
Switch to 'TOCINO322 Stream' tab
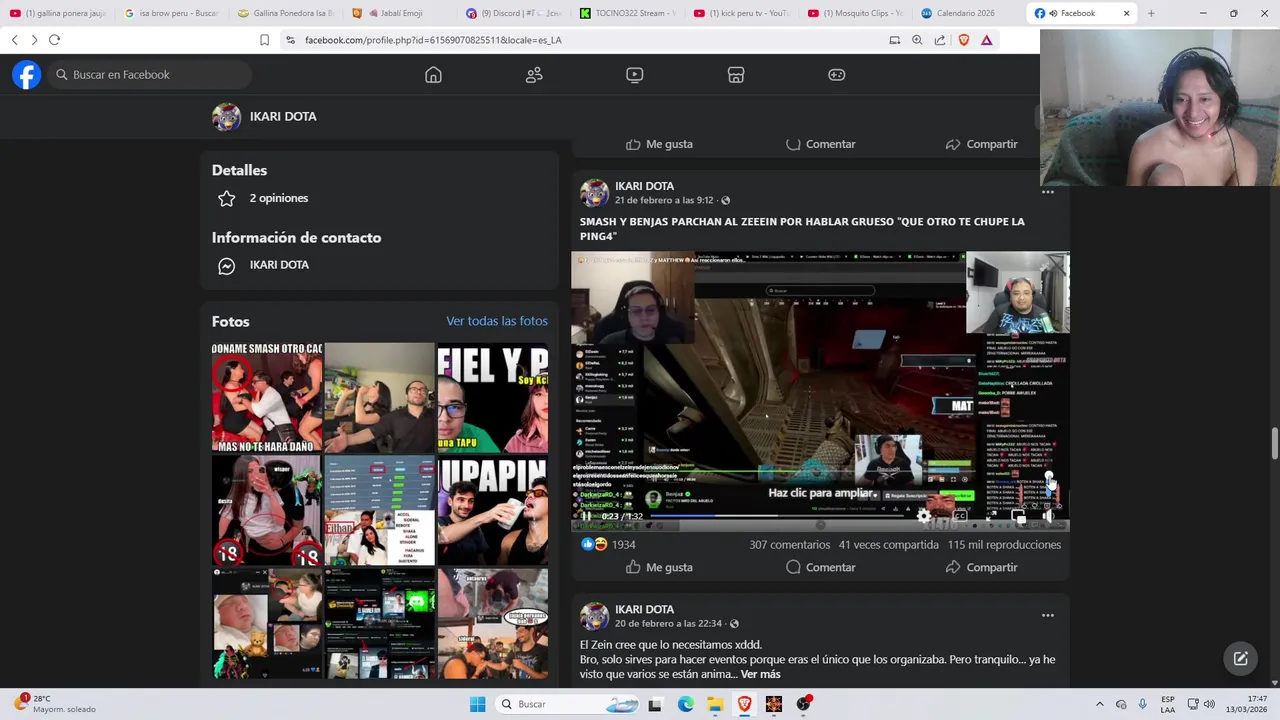click(626, 13)
